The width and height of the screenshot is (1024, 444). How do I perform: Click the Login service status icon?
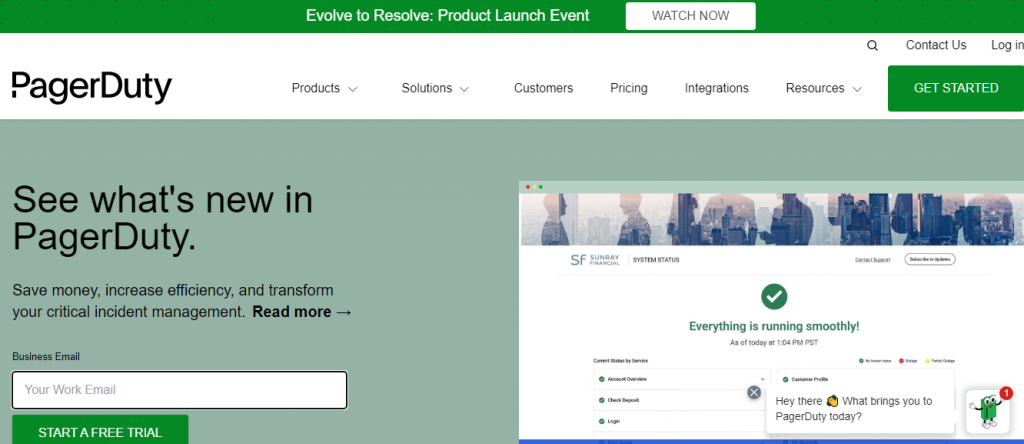pyautogui.click(x=601, y=421)
